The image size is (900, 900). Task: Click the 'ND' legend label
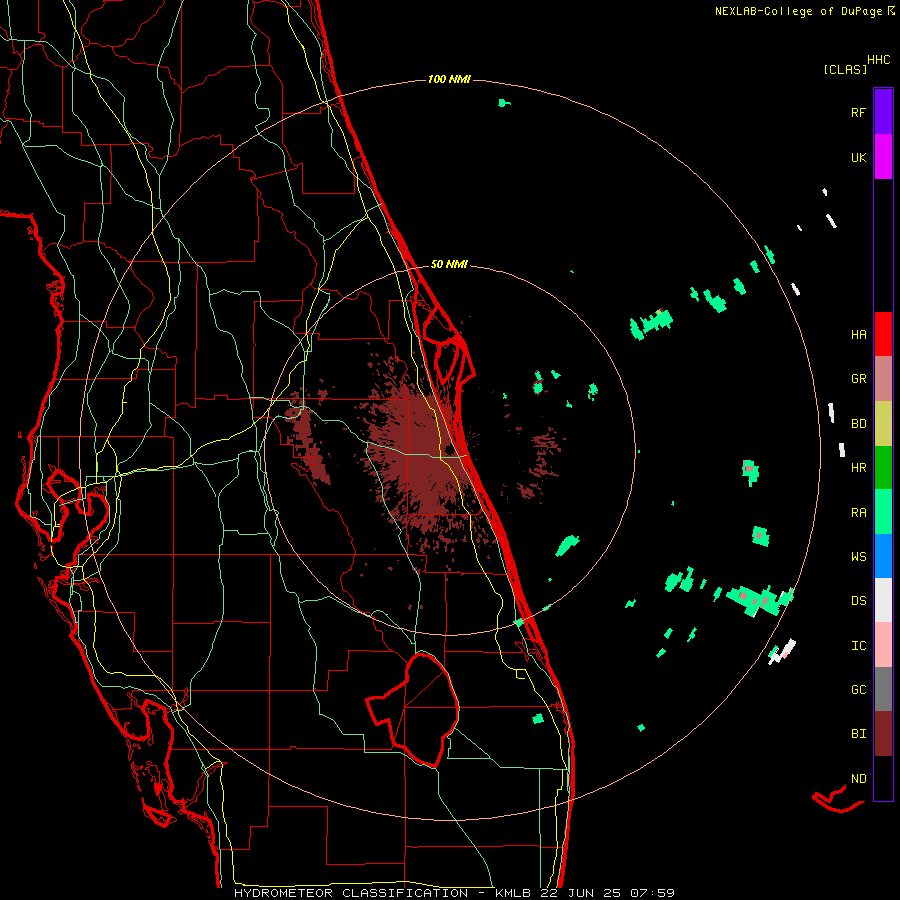[x=858, y=779]
